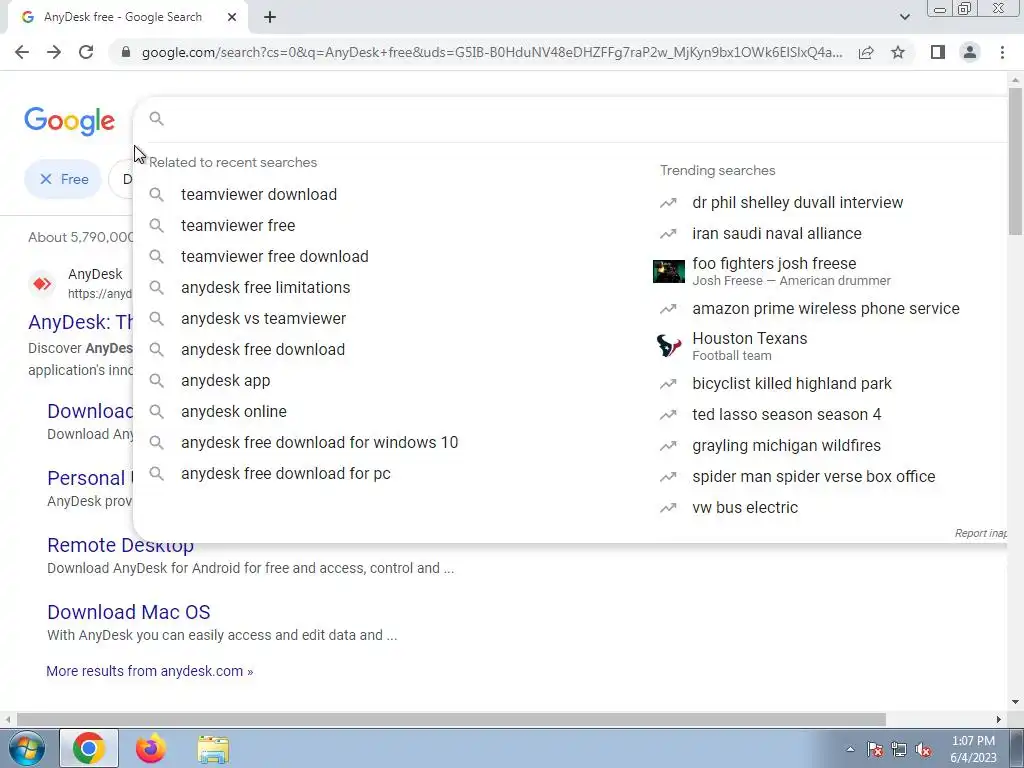Choose suggestion teamviewer free download
The height and width of the screenshot is (768, 1024).
pos(274,257)
